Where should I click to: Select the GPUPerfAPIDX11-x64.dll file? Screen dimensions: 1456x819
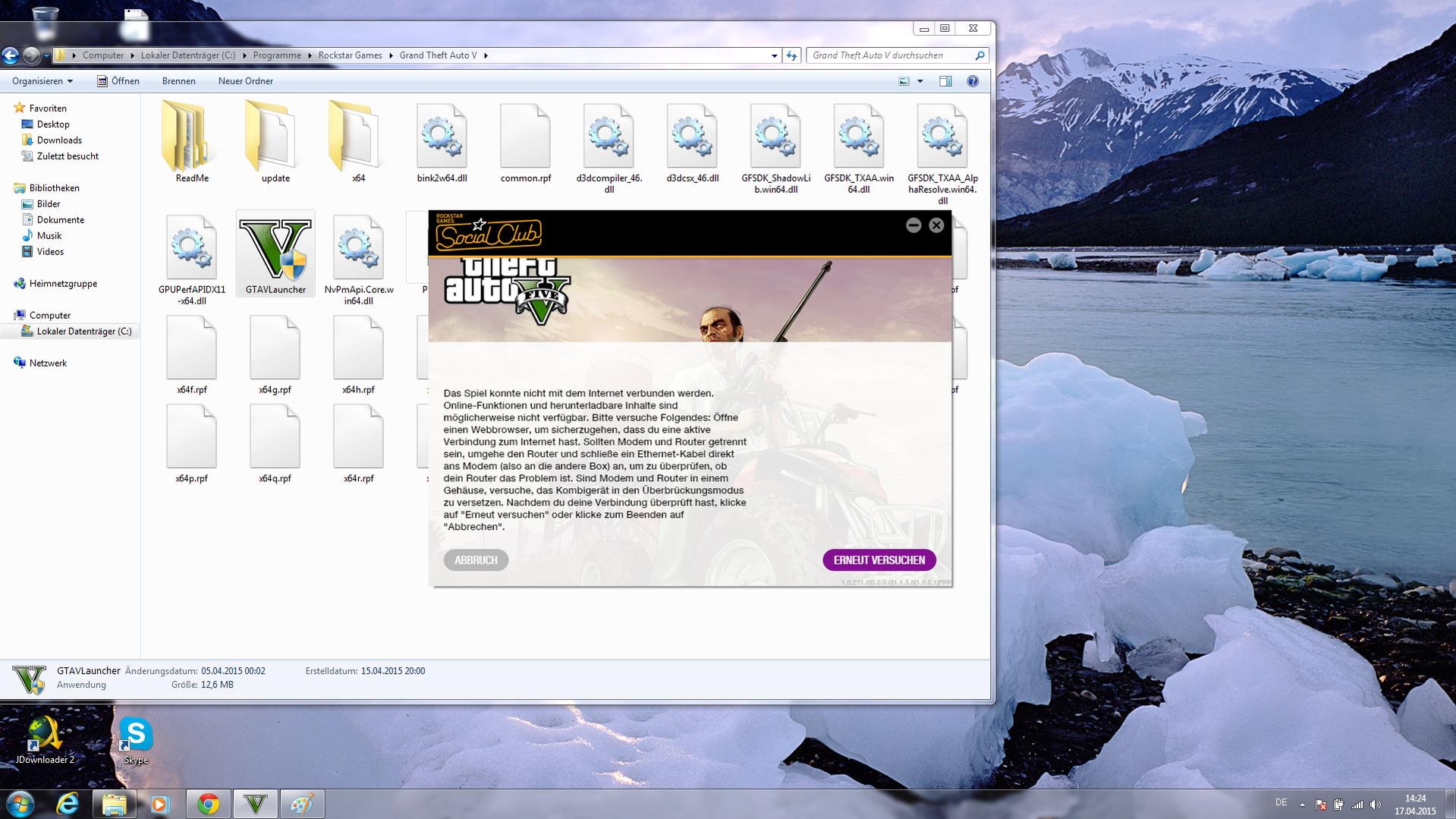[x=191, y=260]
